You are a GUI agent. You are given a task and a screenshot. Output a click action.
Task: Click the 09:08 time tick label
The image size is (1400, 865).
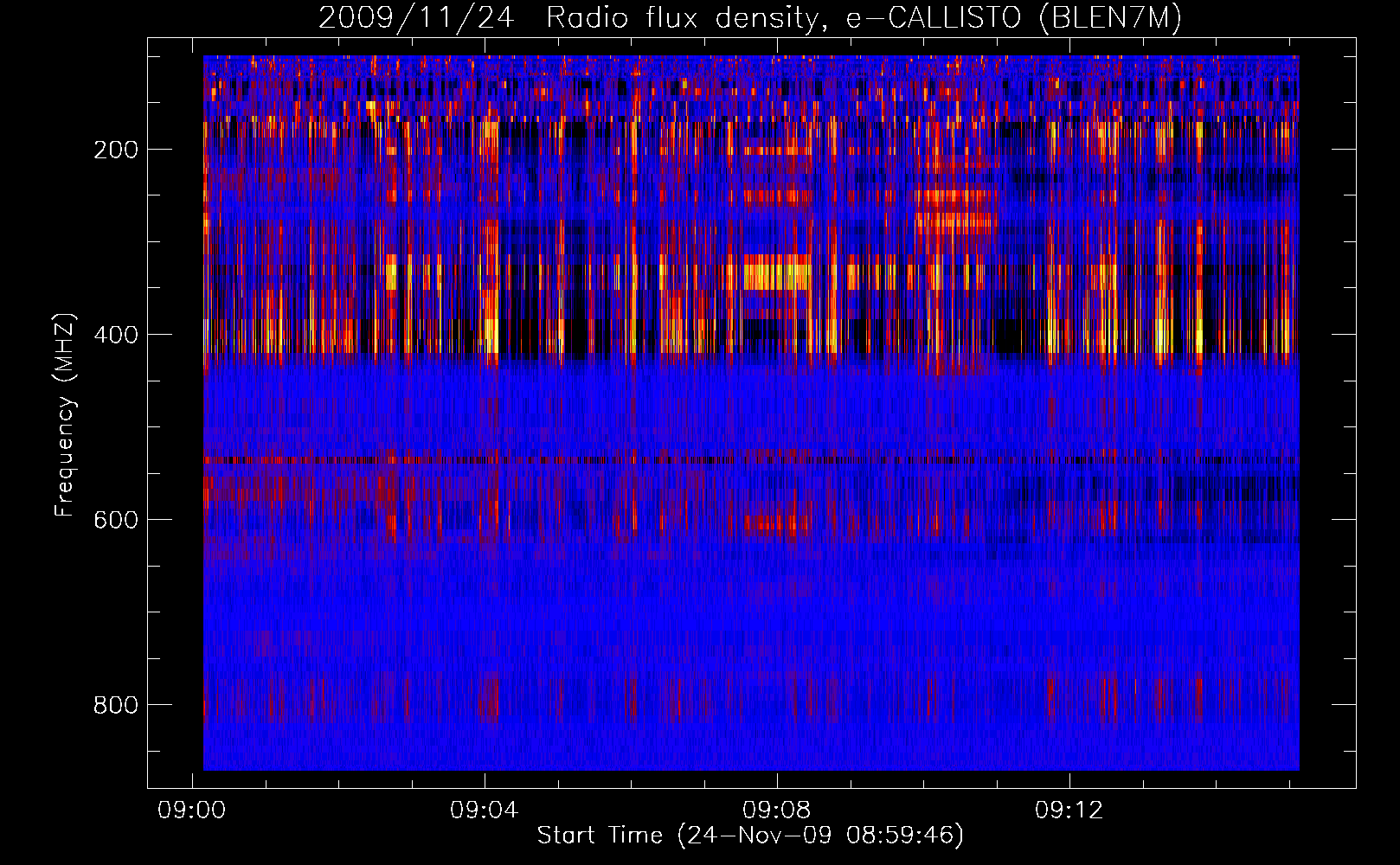tap(777, 810)
